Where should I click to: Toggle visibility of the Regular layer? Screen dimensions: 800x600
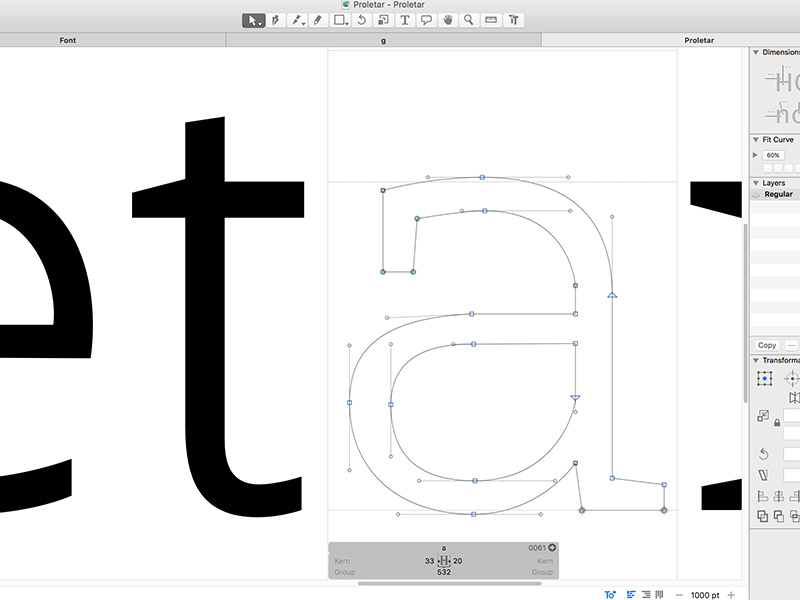pos(753,194)
